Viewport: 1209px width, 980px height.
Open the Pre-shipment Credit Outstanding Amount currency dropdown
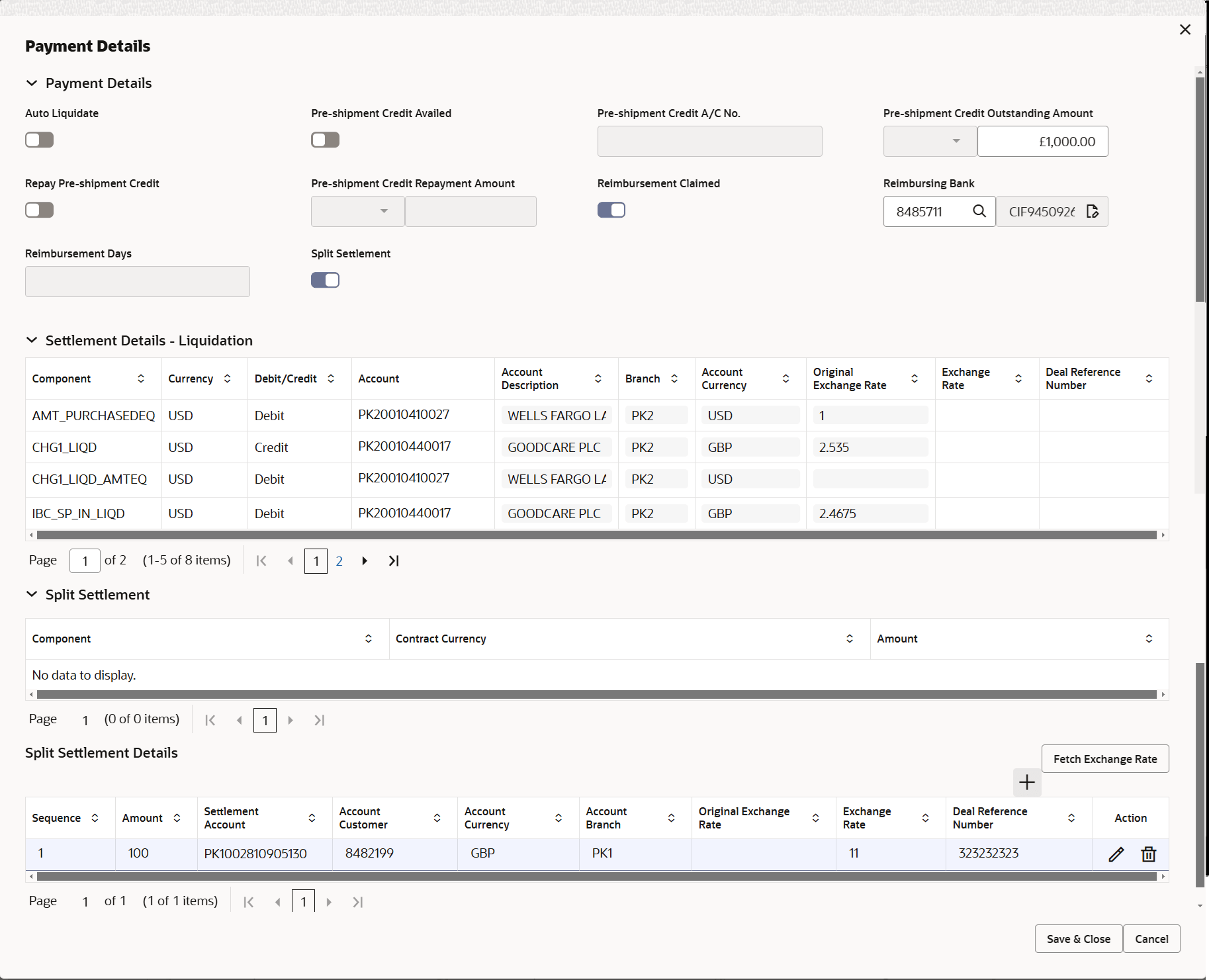click(x=956, y=141)
